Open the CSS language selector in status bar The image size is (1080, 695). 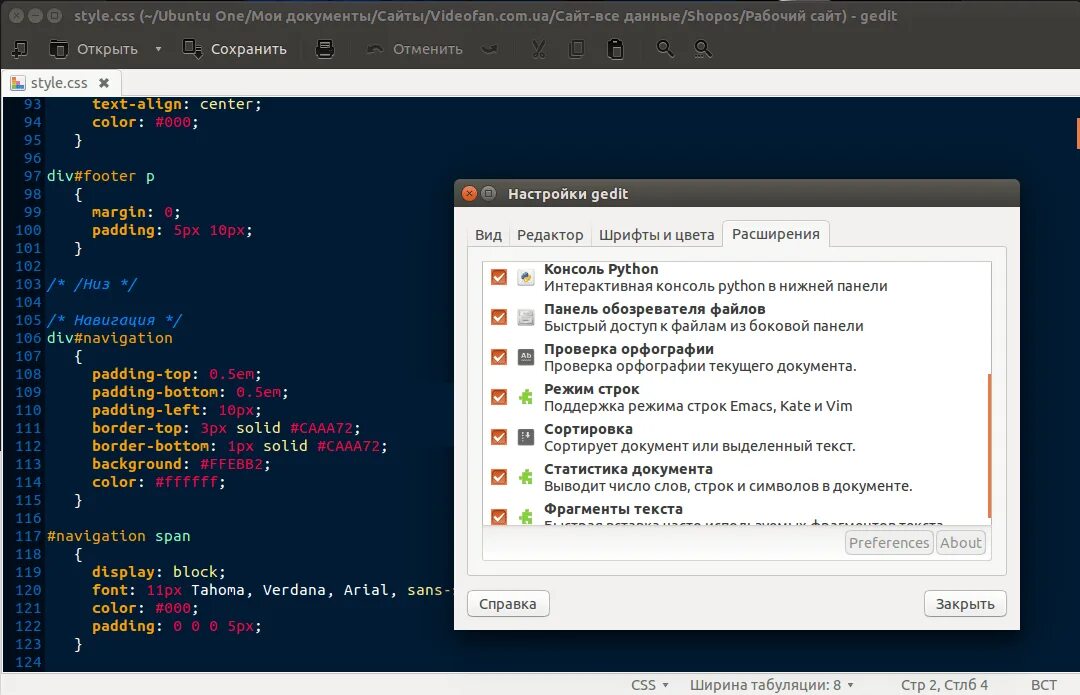(648, 684)
